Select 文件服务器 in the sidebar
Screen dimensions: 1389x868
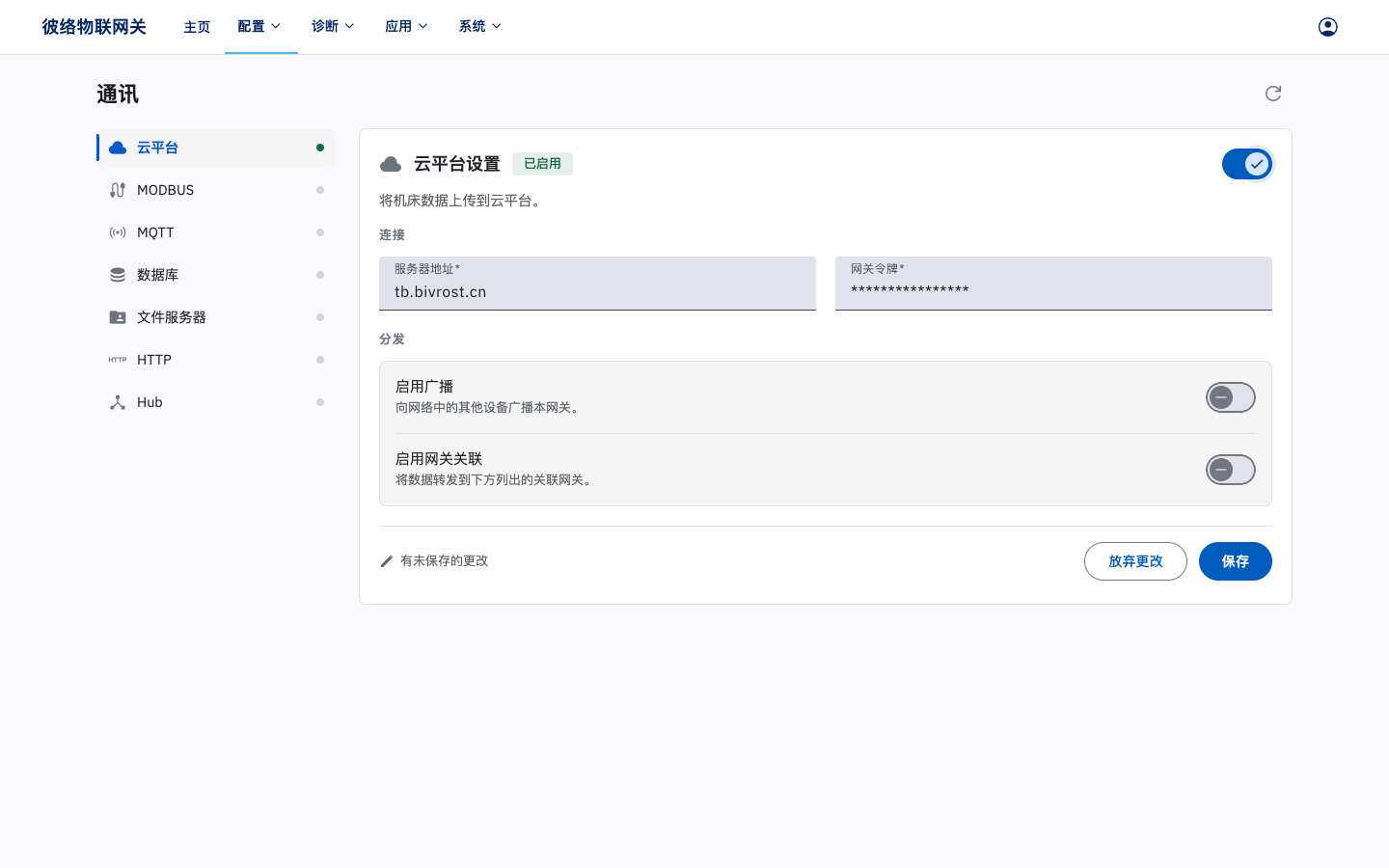[216, 317]
